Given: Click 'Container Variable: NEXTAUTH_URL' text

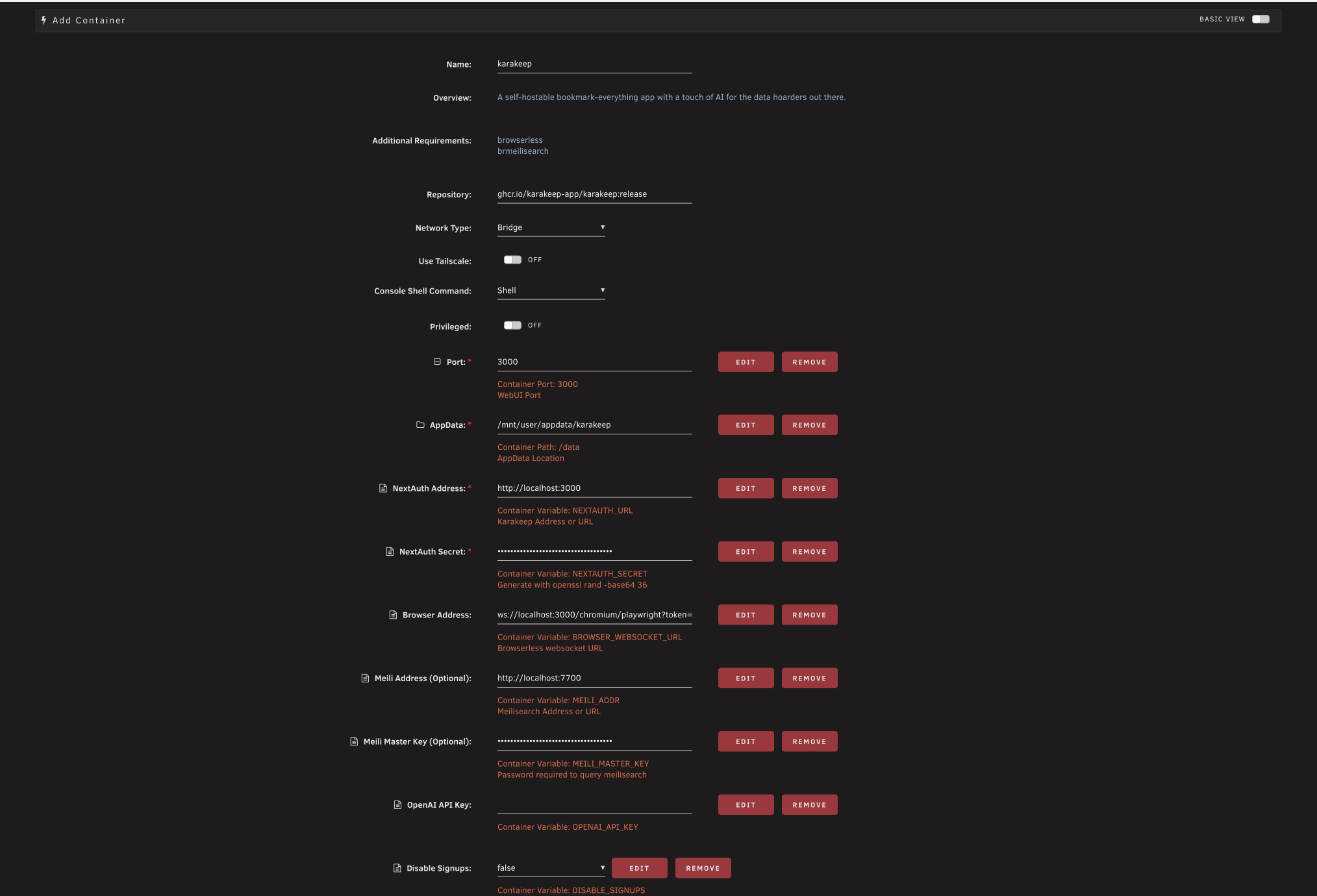Looking at the screenshot, I should (565, 511).
